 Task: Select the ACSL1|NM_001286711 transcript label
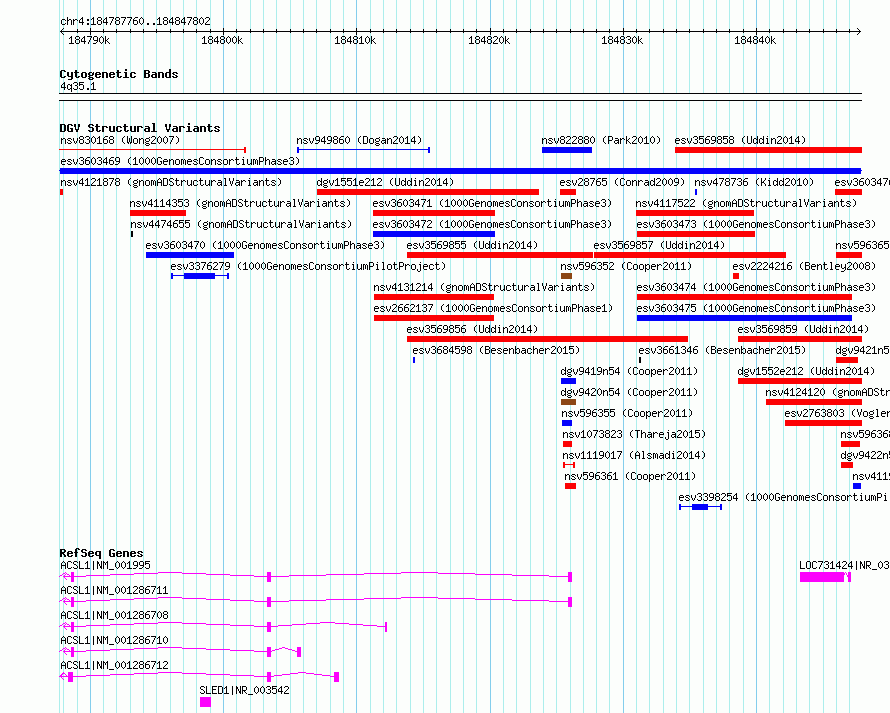(x=114, y=590)
